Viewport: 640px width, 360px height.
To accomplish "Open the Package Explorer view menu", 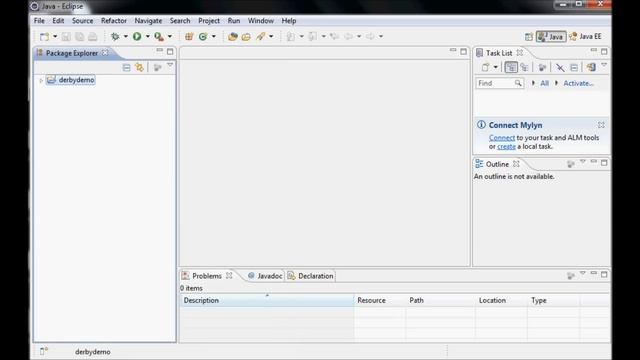I will pyautogui.click(x=170, y=65).
